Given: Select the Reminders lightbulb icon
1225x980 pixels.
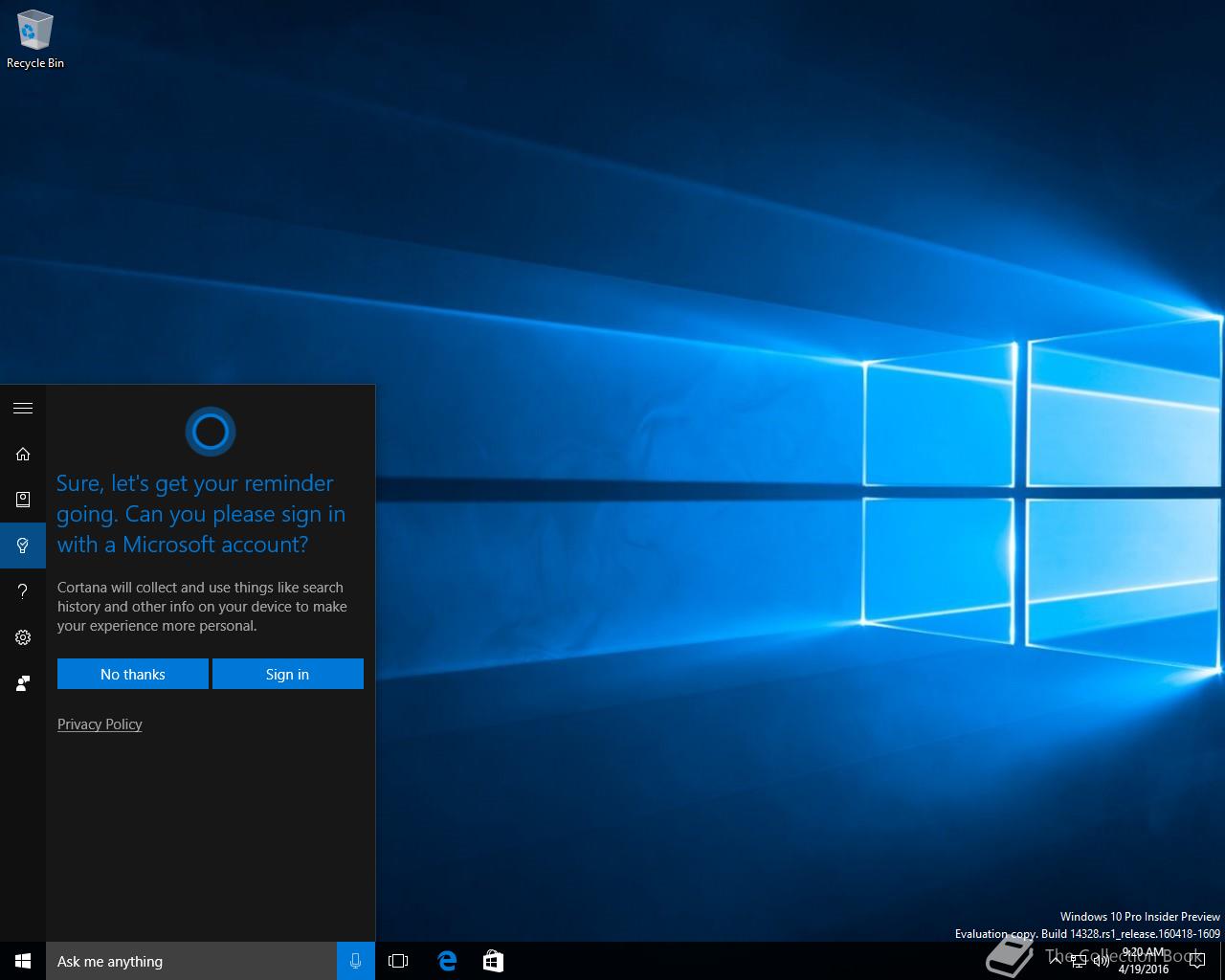Looking at the screenshot, I should (x=23, y=546).
